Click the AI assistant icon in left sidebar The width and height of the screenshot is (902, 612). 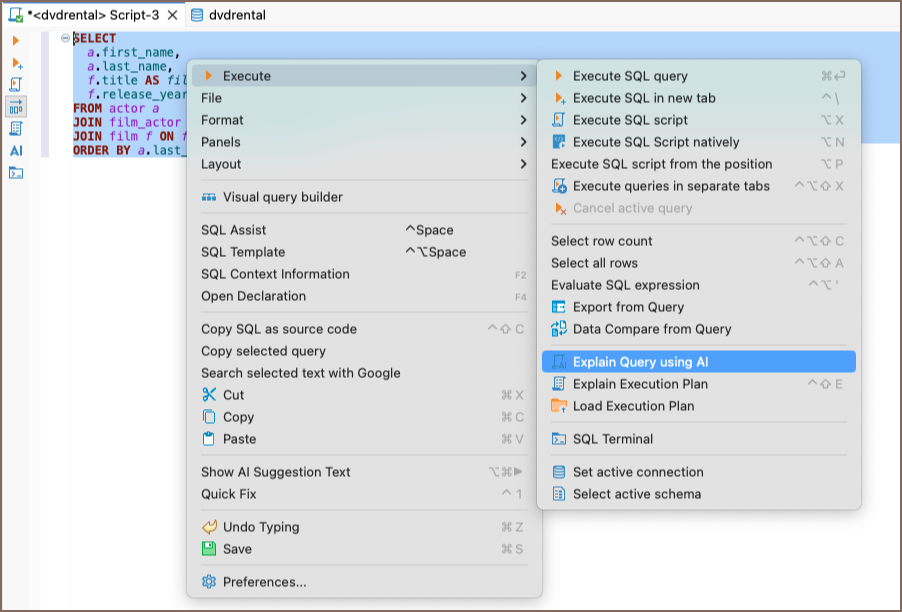[x=16, y=150]
